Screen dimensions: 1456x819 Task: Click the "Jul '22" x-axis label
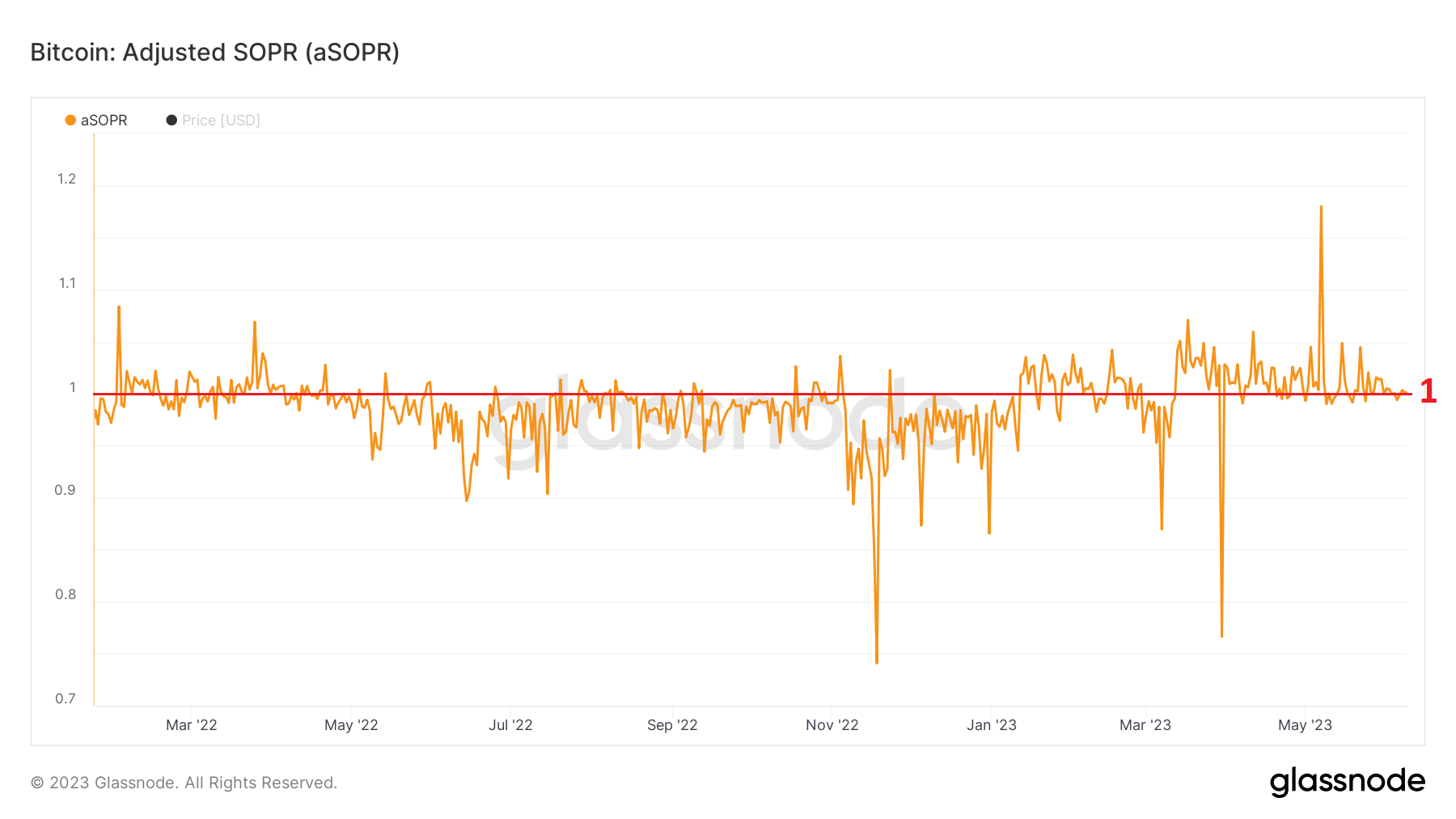[x=510, y=725]
